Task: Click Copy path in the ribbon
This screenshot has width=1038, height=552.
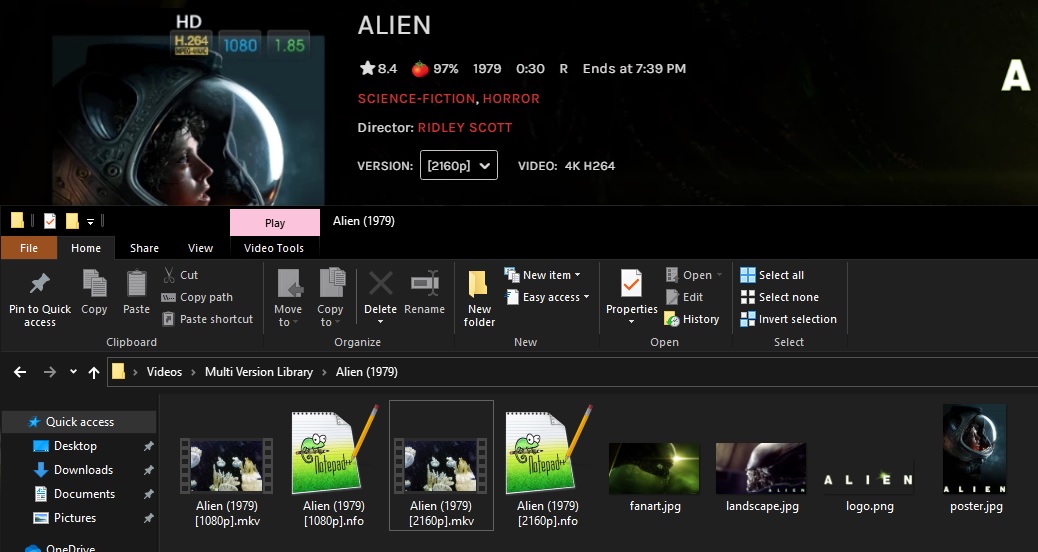Action: [197, 297]
